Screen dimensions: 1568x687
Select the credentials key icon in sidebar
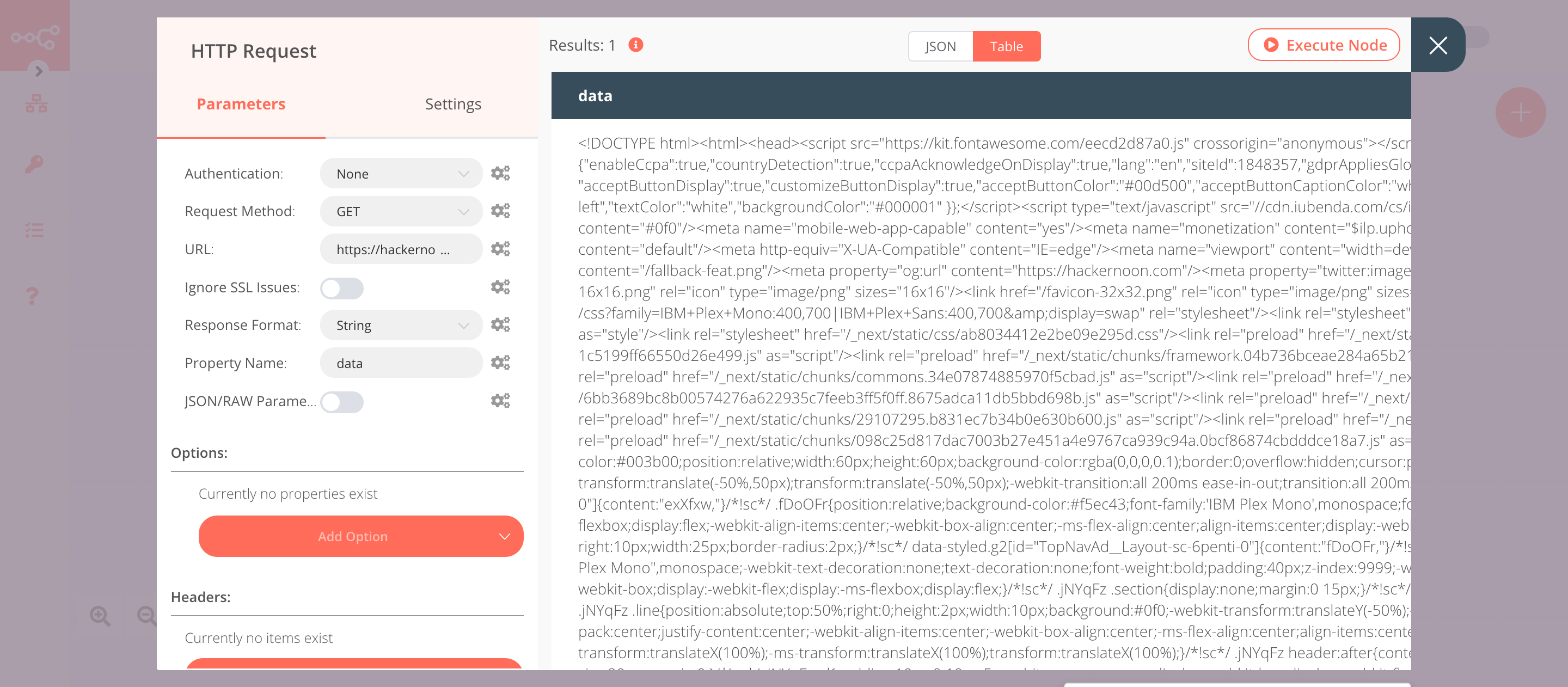click(x=35, y=163)
